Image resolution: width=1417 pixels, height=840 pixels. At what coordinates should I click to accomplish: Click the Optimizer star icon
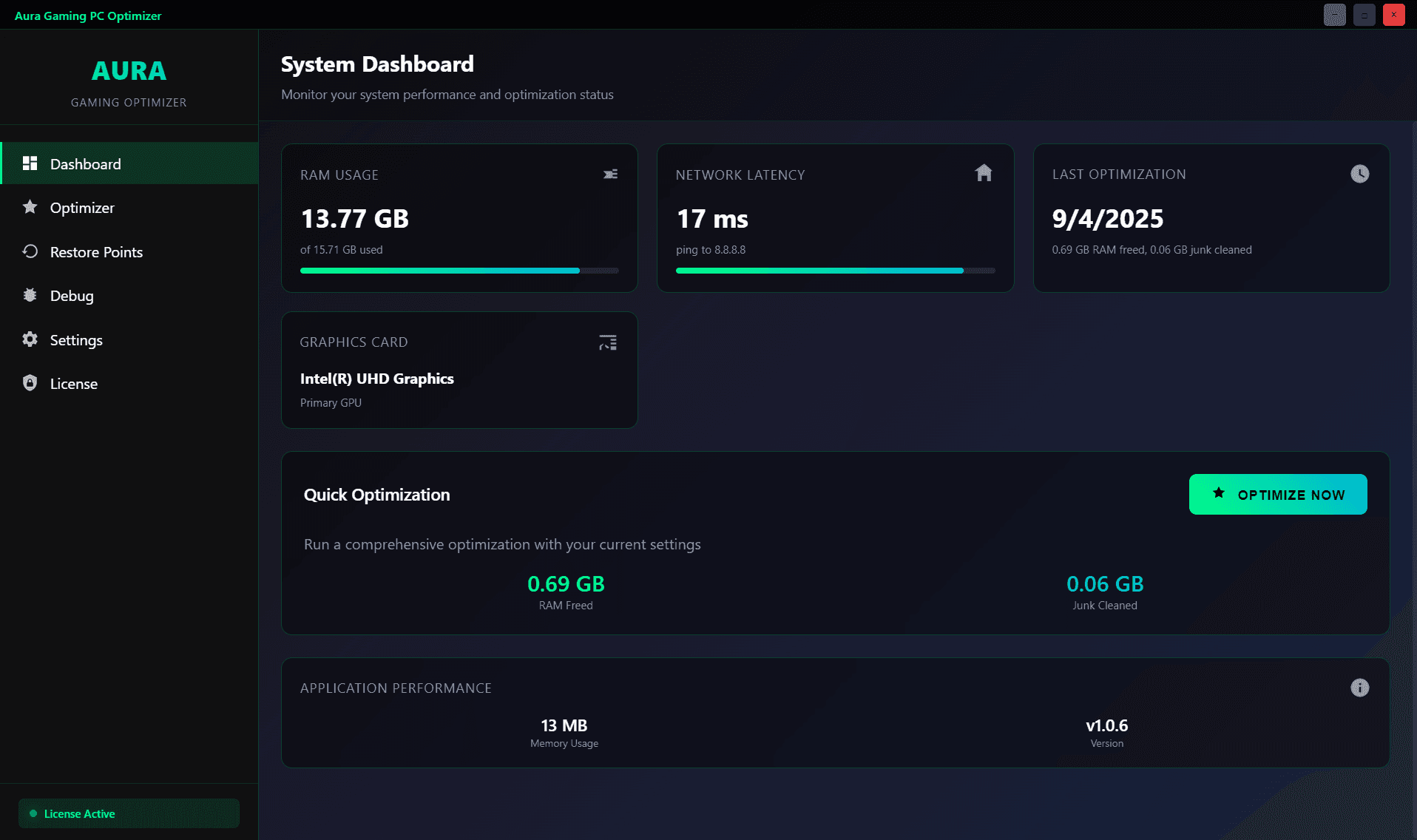point(30,207)
